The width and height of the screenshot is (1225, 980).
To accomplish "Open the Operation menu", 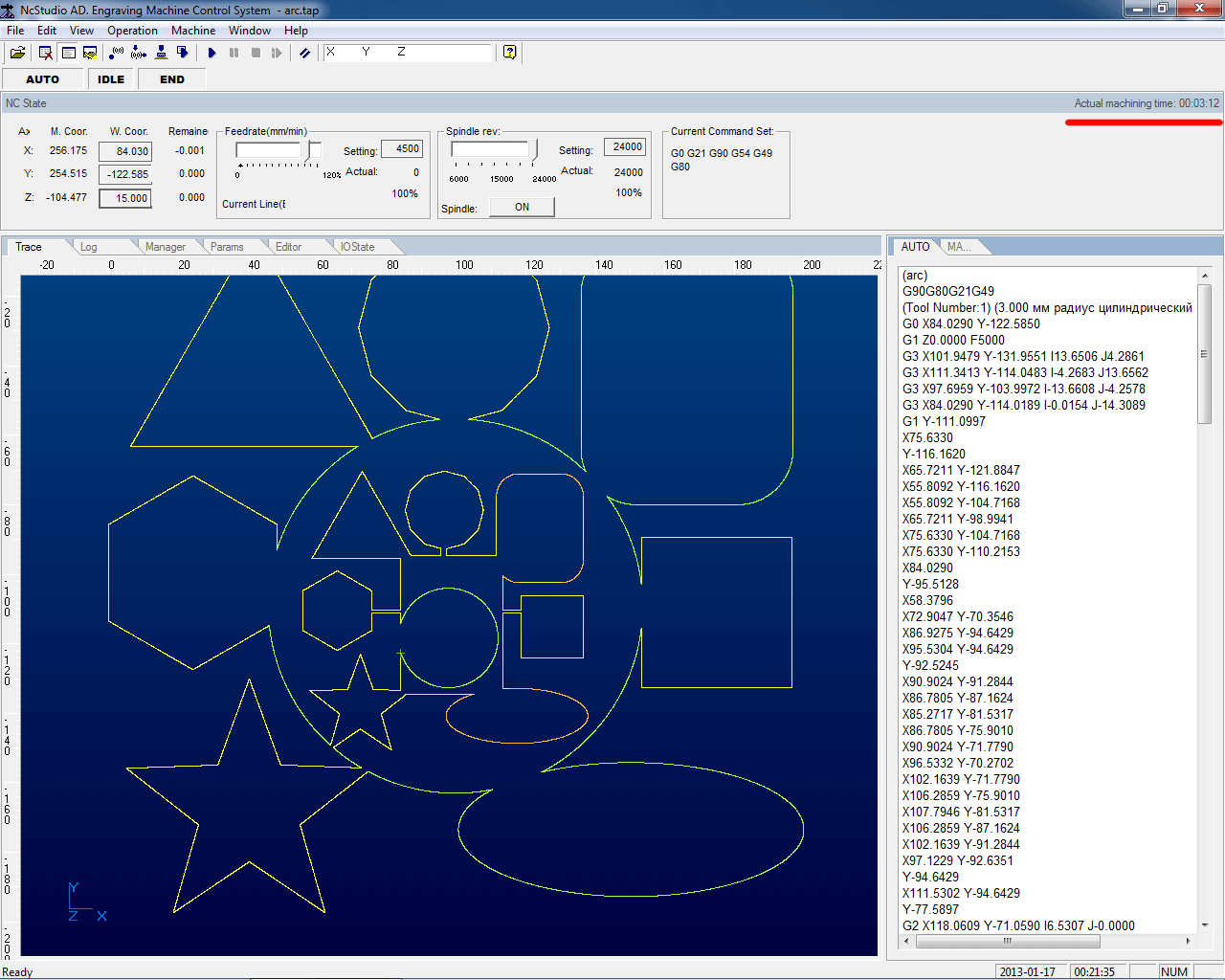I will (132, 31).
